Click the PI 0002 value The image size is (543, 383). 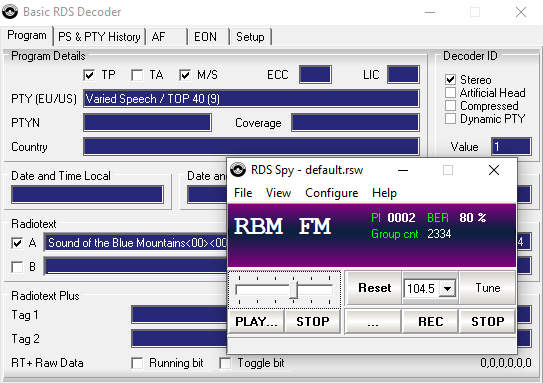click(401, 218)
